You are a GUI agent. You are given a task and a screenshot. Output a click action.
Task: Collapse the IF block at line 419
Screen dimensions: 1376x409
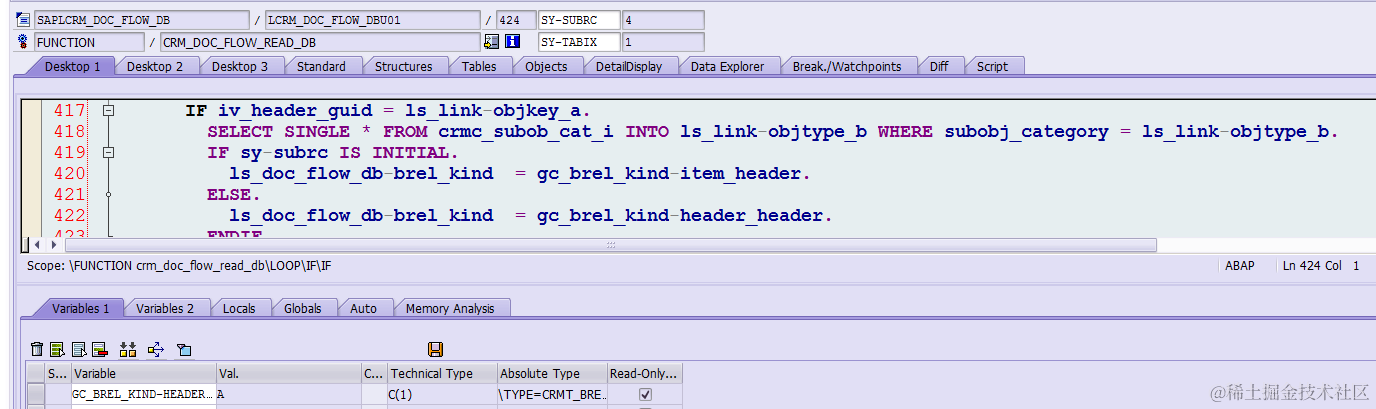108,153
